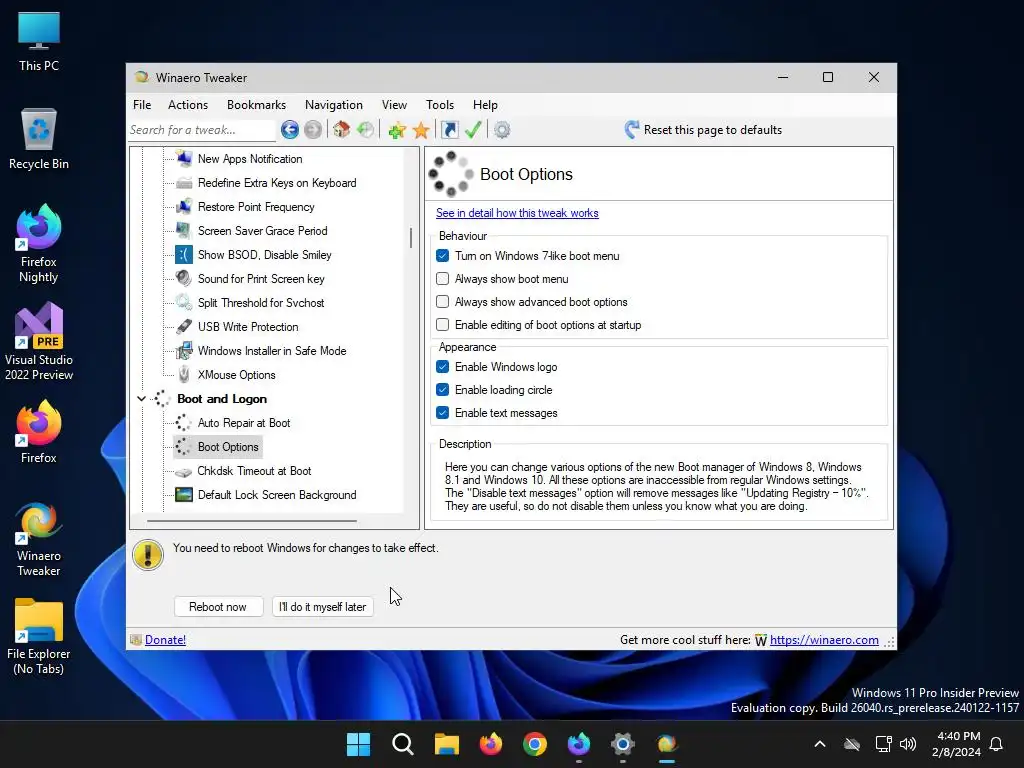
Task: Click the USB Write Protection icon
Action: pos(184,327)
